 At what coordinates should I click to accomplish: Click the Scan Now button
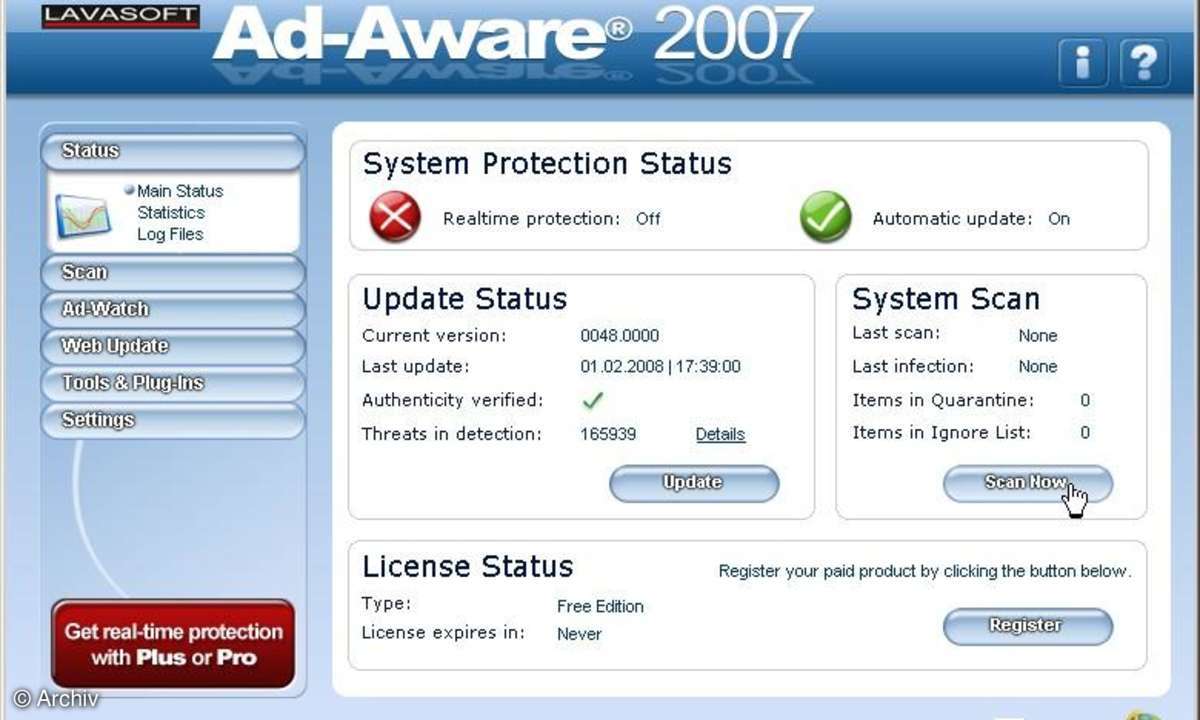(x=1027, y=483)
